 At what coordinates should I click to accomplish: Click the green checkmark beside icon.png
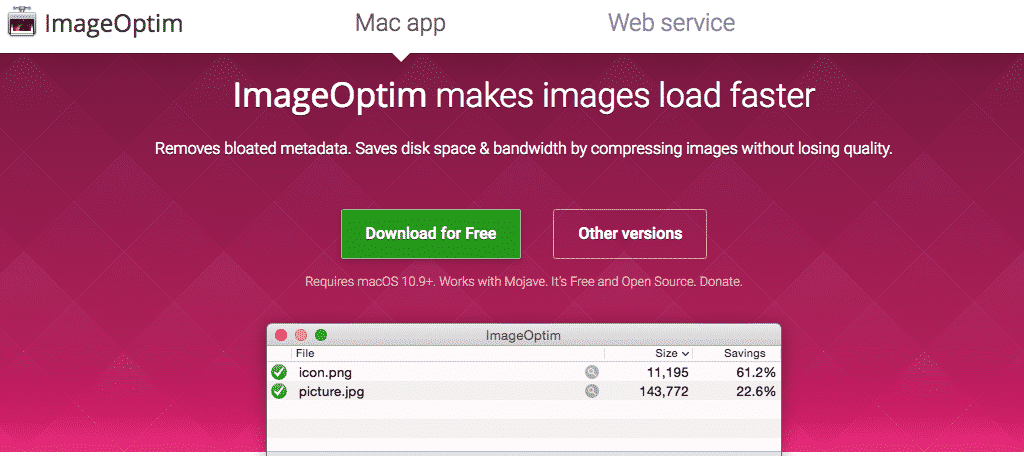pyautogui.click(x=279, y=372)
